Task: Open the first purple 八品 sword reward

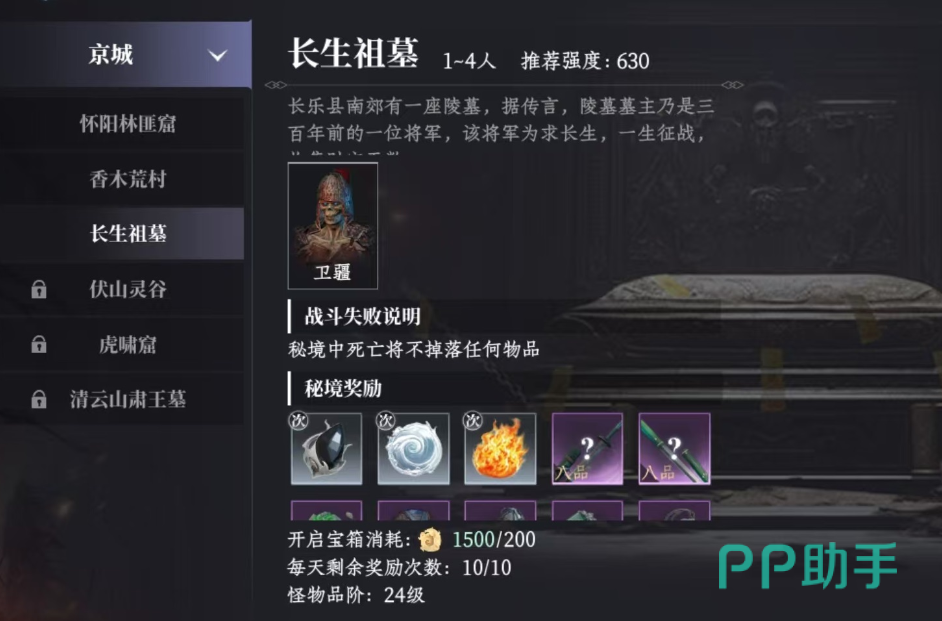Action: (x=587, y=449)
